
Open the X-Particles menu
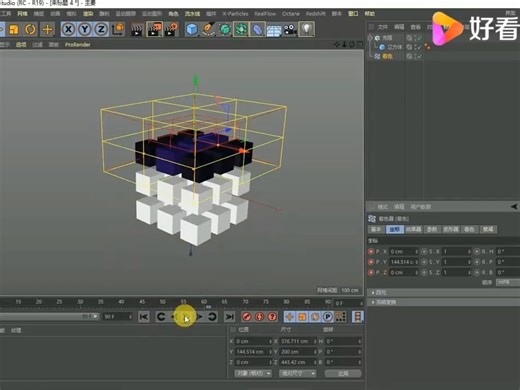[235, 14]
